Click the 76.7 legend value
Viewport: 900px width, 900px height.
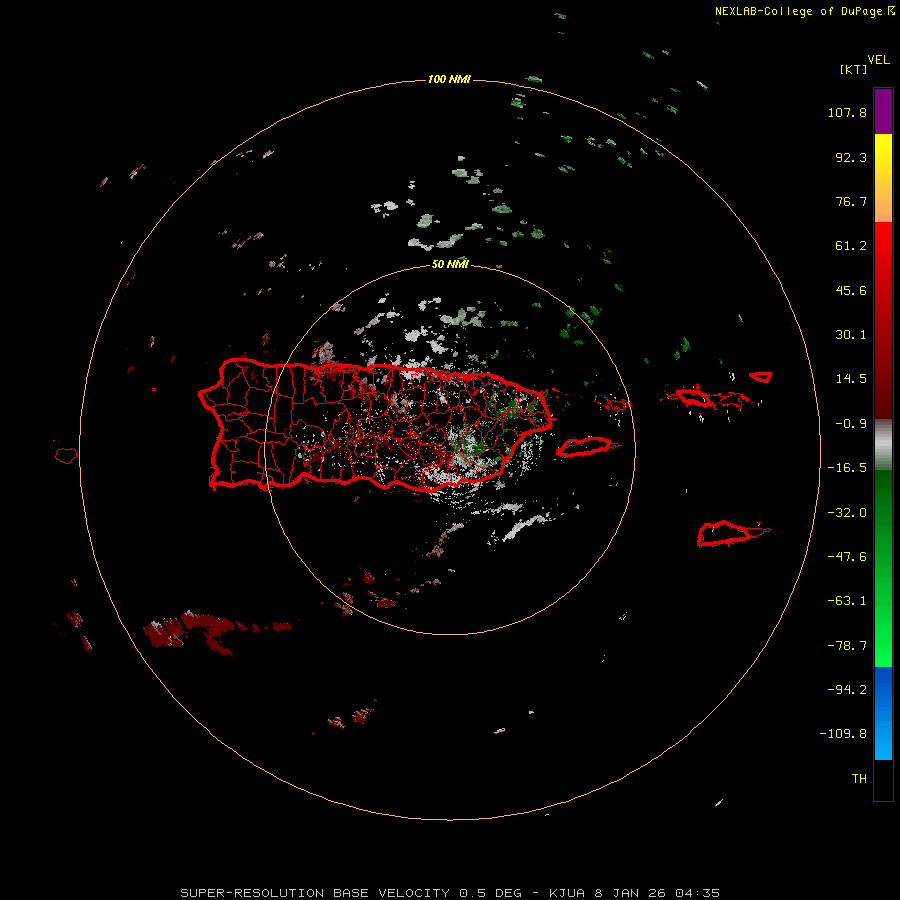pyautogui.click(x=851, y=201)
